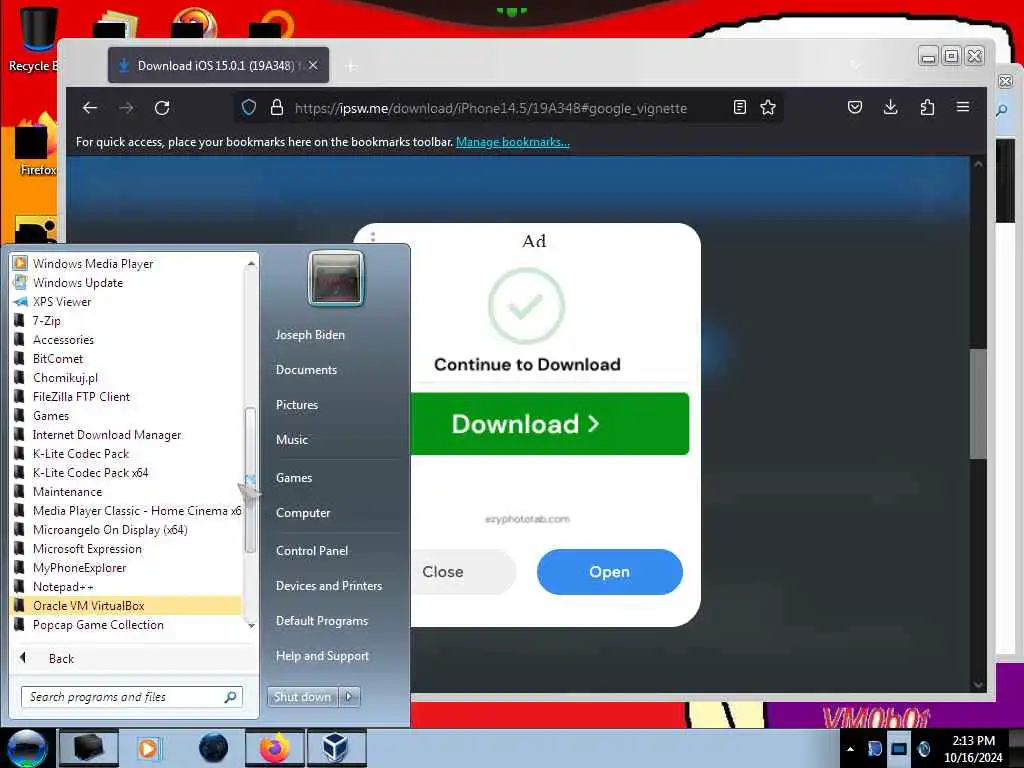The image size is (1024, 768).
Task: Open Devices and Printers
Action: [x=329, y=586]
